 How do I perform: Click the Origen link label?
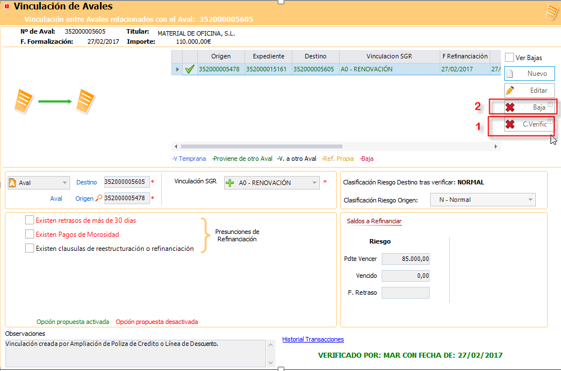click(84, 198)
